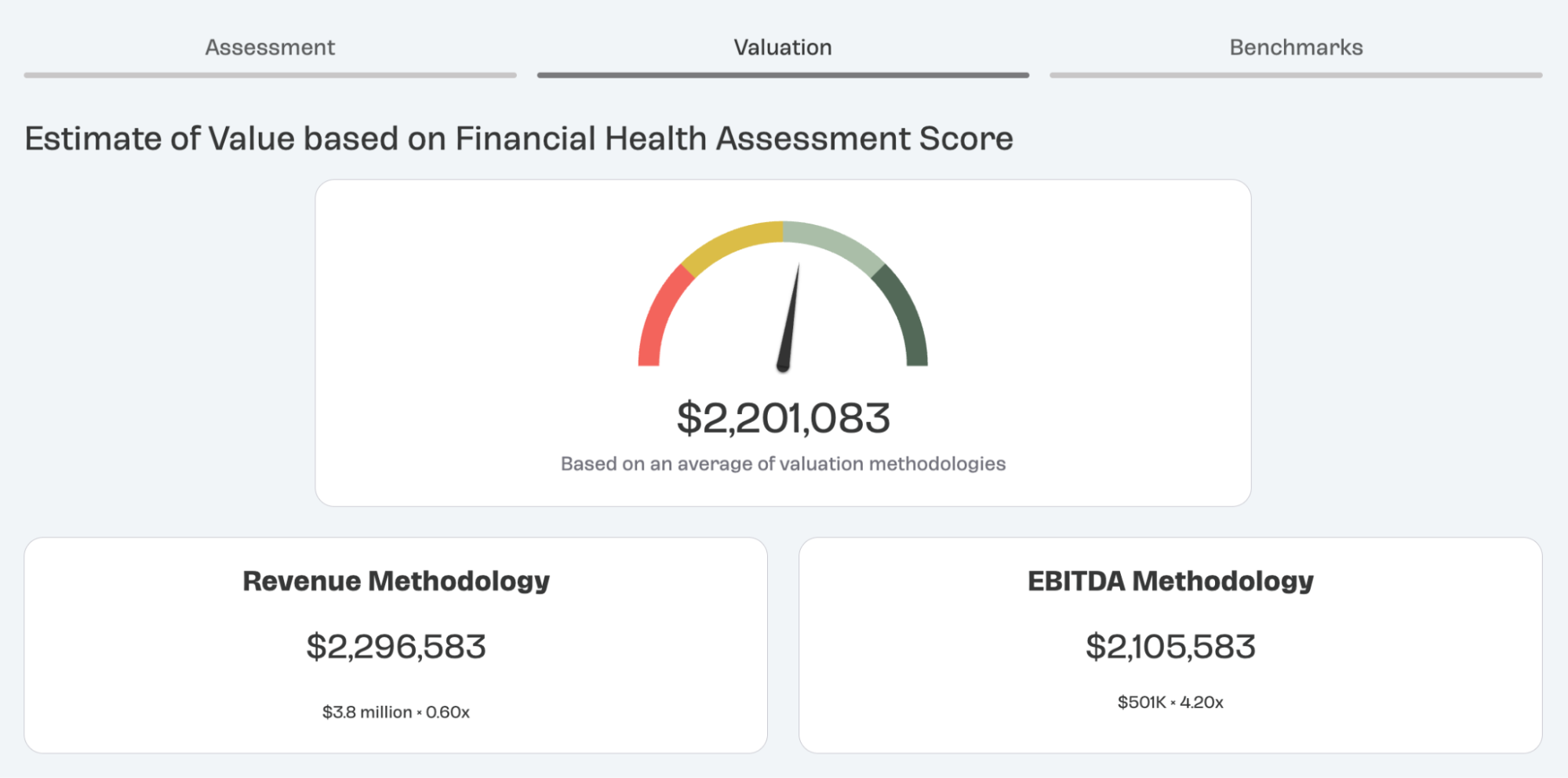The image size is (1568, 778).
Task: Open the Benchmarks tab
Action: click(1296, 48)
